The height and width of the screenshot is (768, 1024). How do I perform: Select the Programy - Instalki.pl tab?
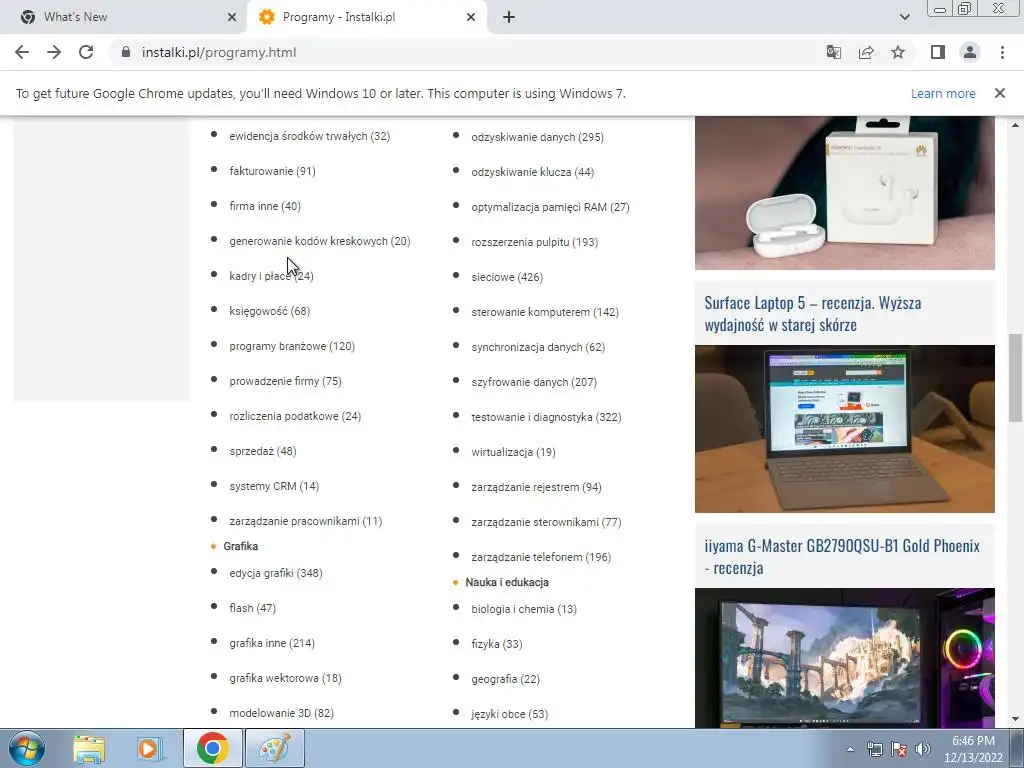[x=367, y=17]
